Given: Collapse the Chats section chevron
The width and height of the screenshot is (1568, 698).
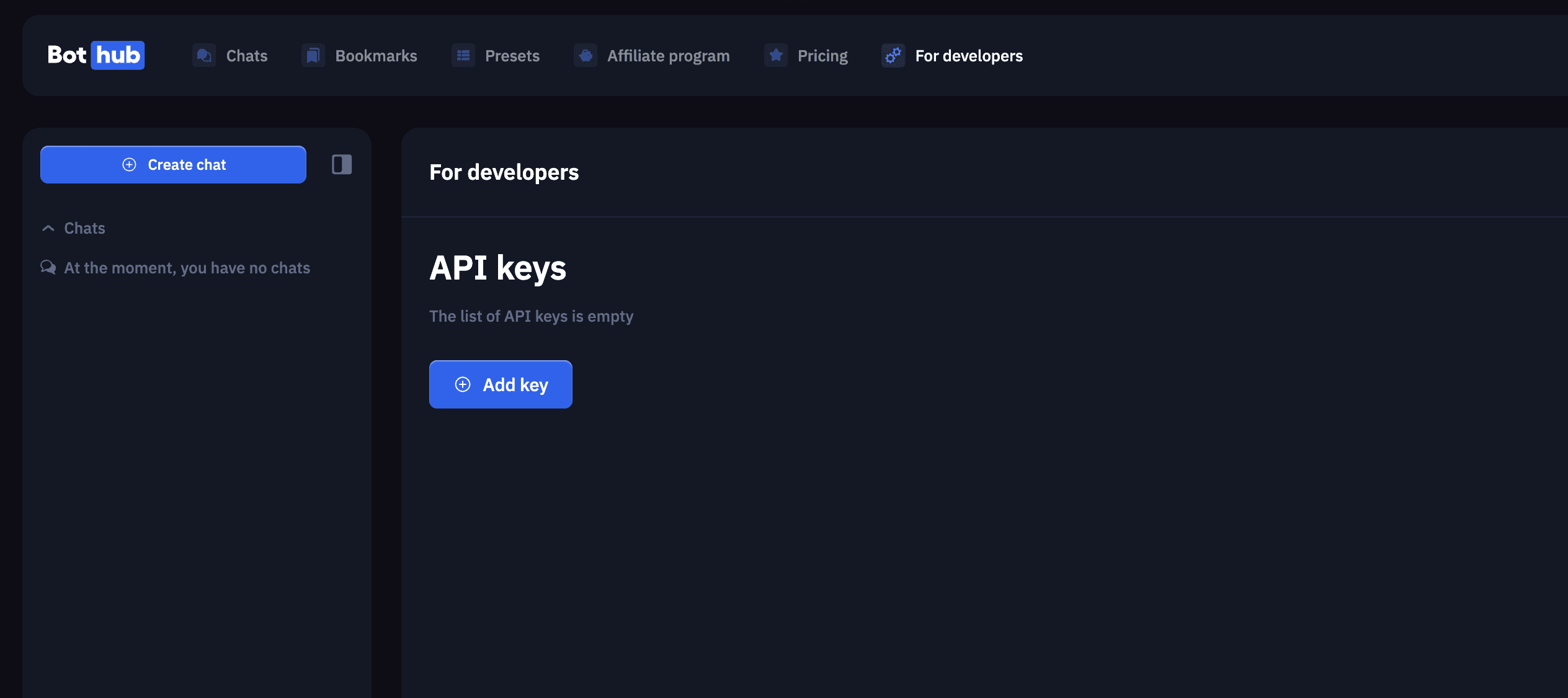Looking at the screenshot, I should [48, 228].
